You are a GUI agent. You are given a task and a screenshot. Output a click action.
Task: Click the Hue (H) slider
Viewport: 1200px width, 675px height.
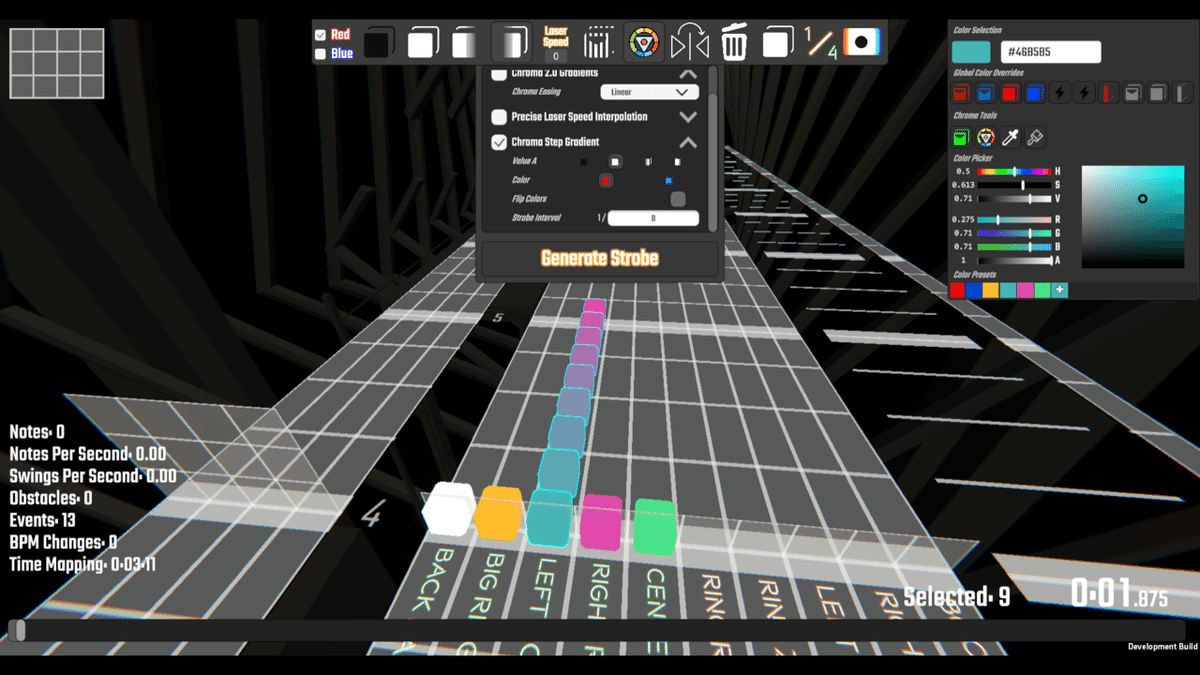[x=1014, y=172]
